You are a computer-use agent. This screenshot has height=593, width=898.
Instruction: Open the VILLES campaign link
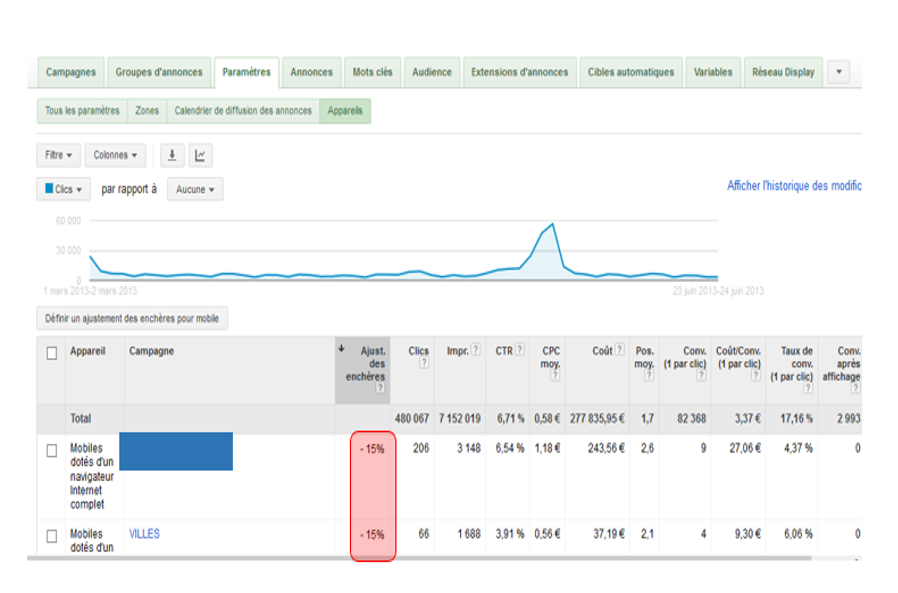[144, 534]
